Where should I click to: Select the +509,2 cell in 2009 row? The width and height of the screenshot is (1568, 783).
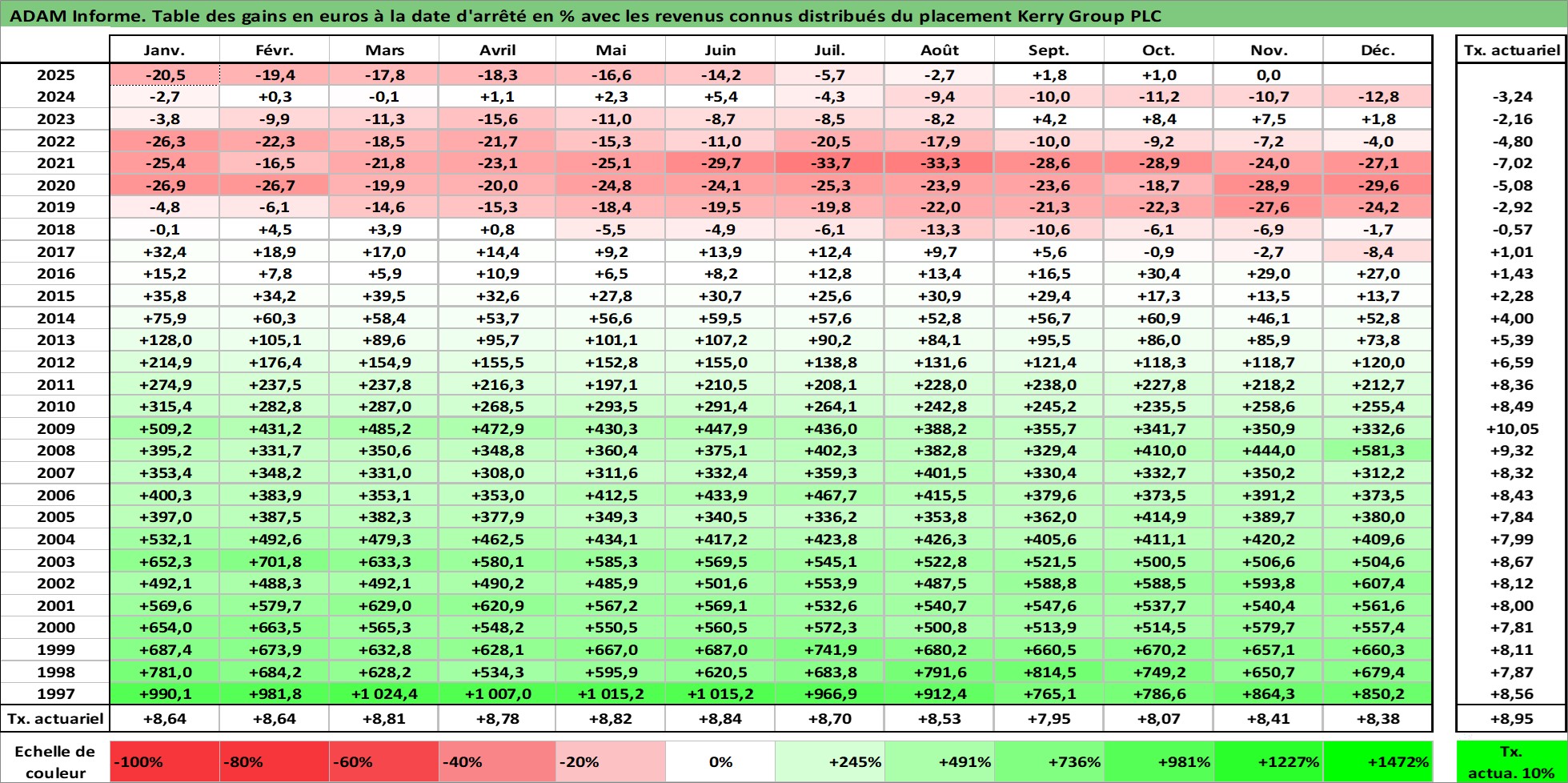click(164, 428)
